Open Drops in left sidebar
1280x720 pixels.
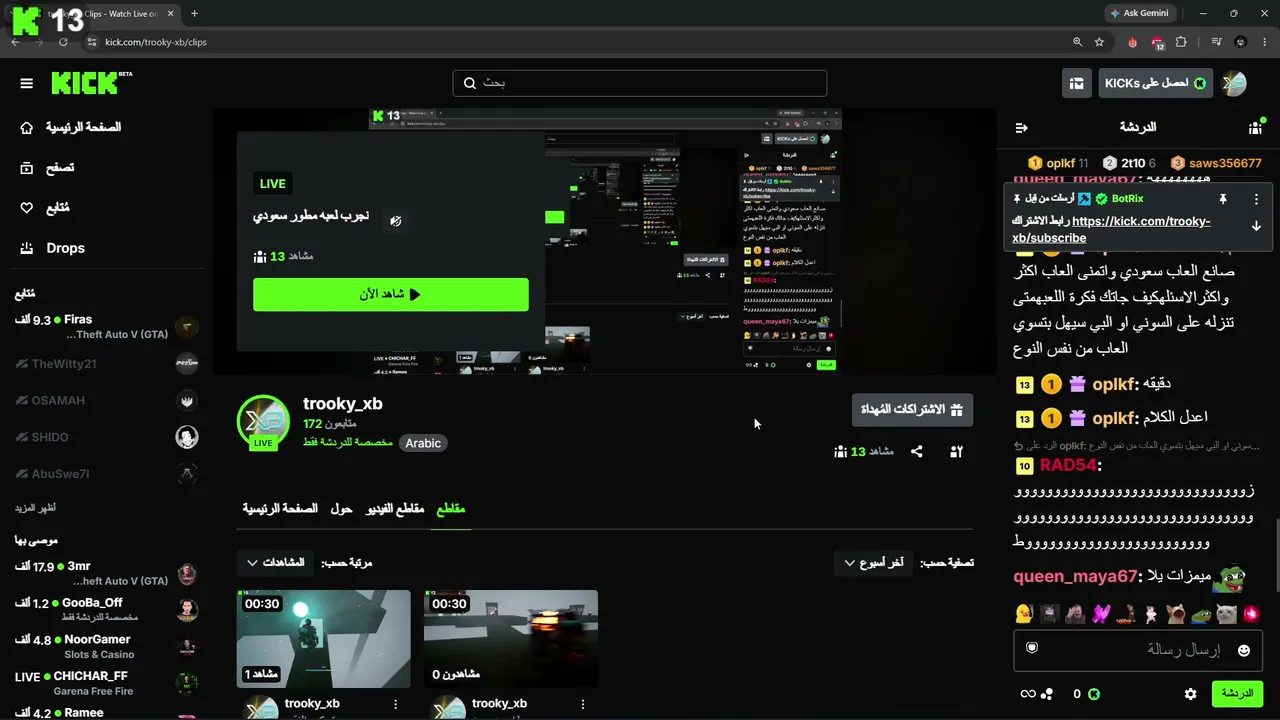click(x=52, y=248)
